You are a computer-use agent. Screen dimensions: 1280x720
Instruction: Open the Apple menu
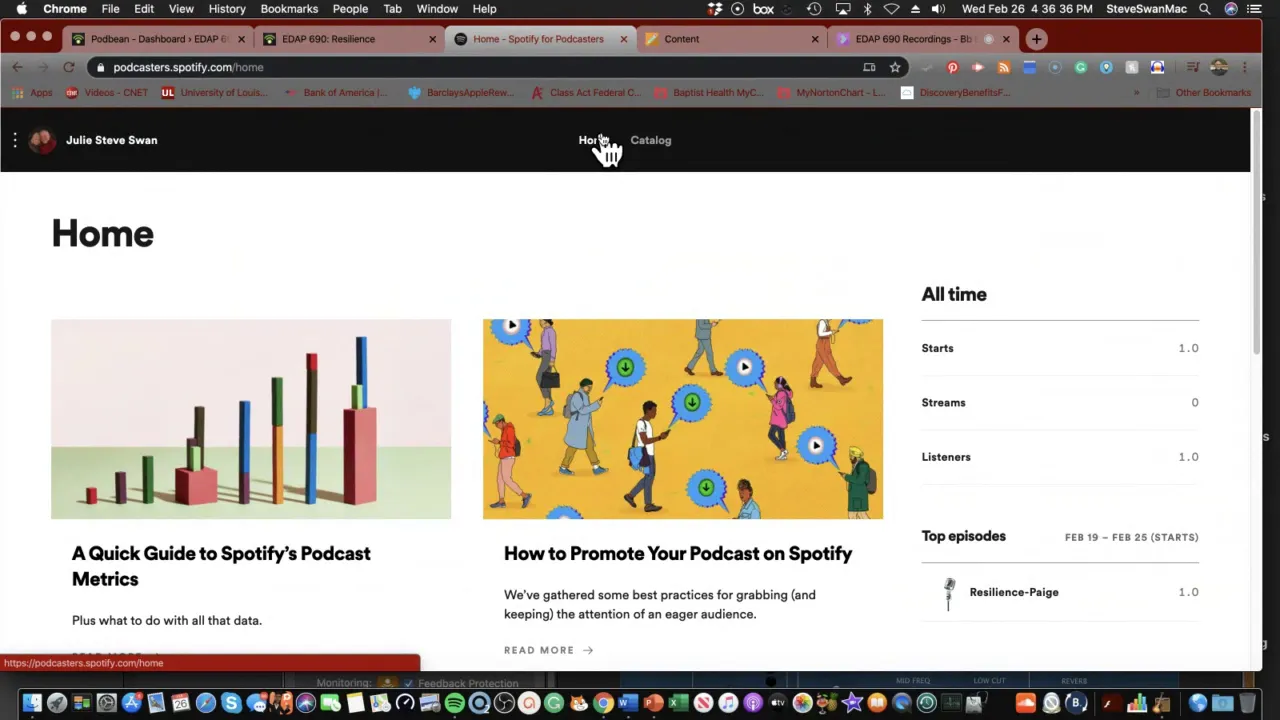(x=21, y=9)
